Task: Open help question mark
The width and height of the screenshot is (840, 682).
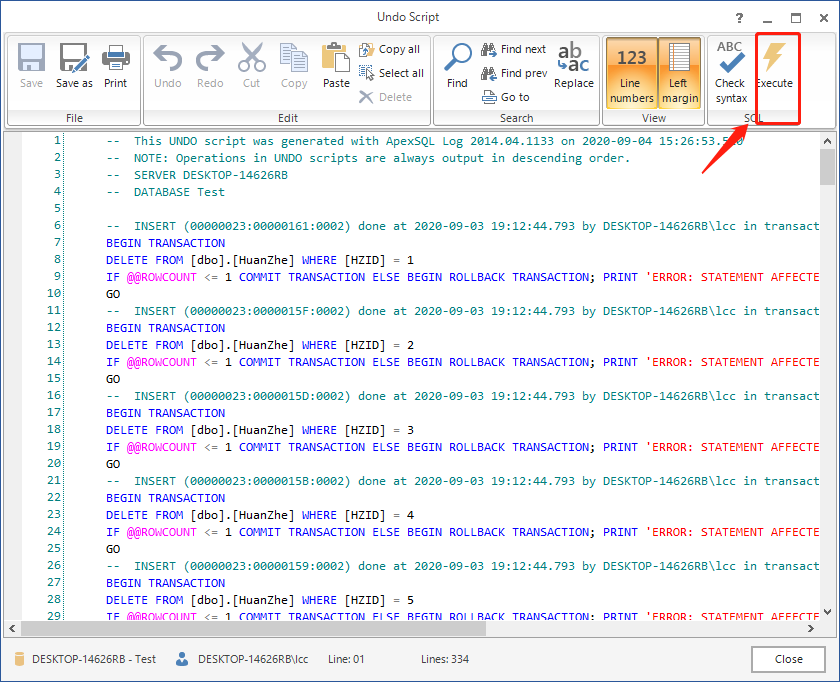Action: pyautogui.click(x=739, y=18)
